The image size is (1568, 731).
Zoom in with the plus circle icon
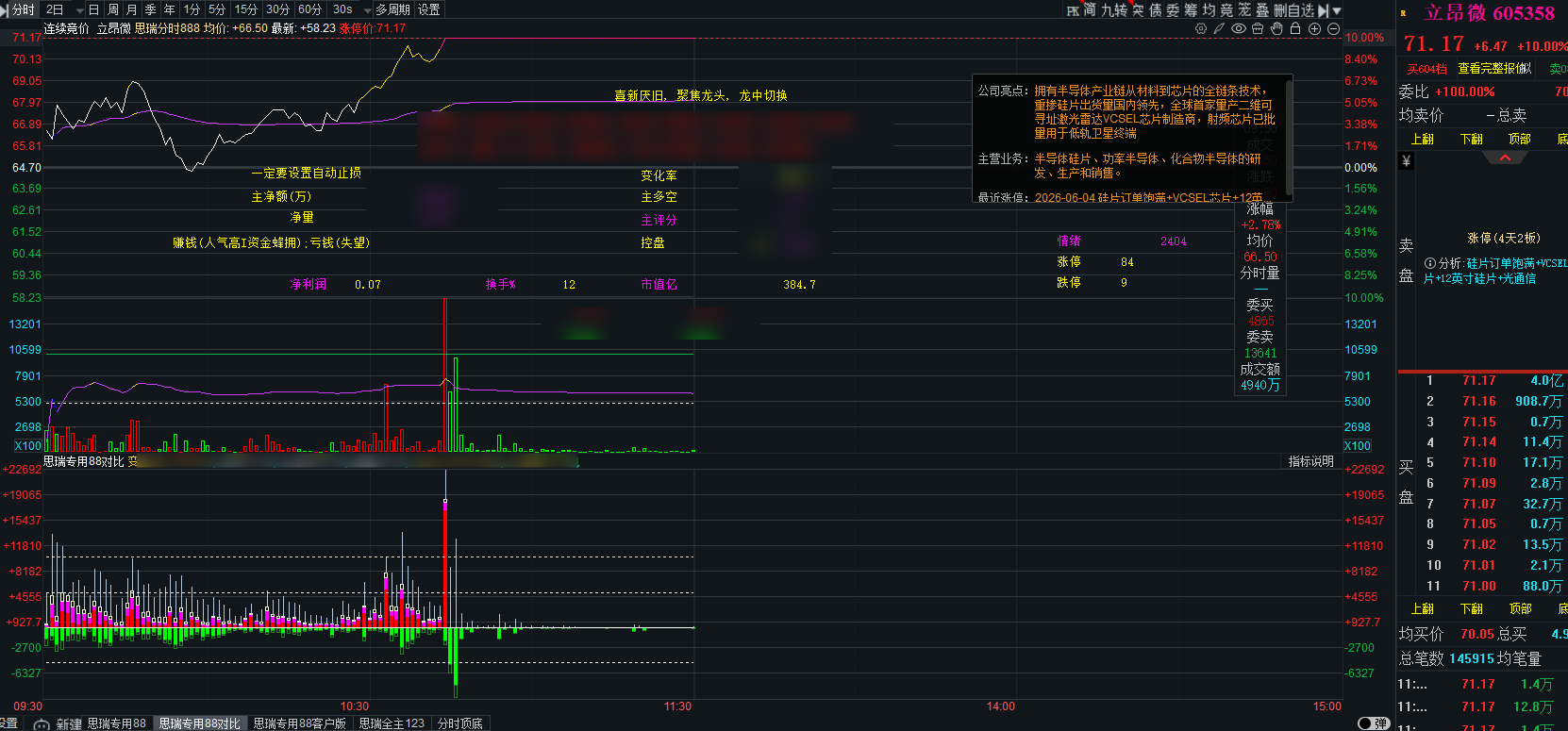1314,28
